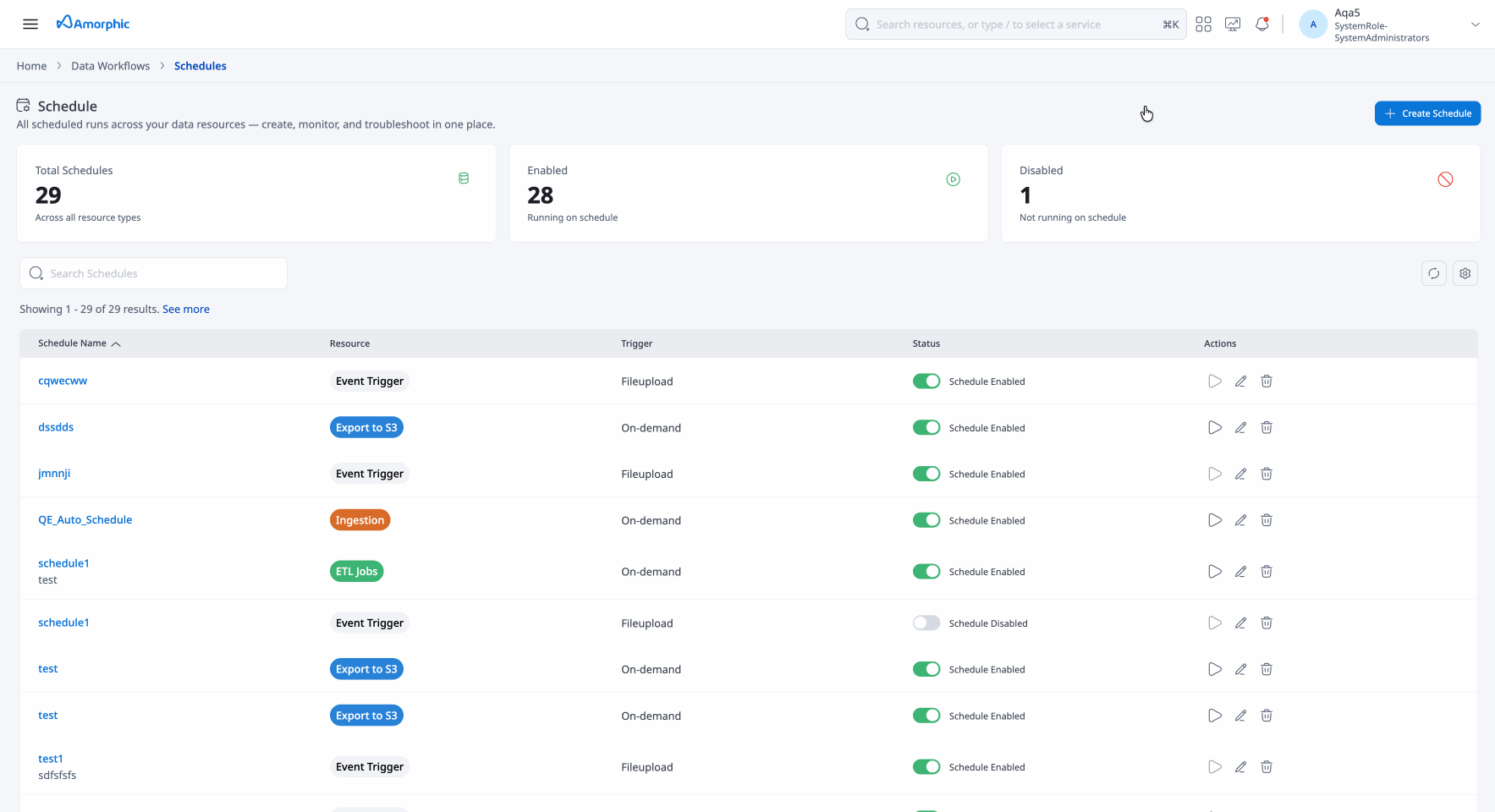1495x812 pixels.
Task: Edit the disabled schedule1 row
Action: [x=1240, y=623]
